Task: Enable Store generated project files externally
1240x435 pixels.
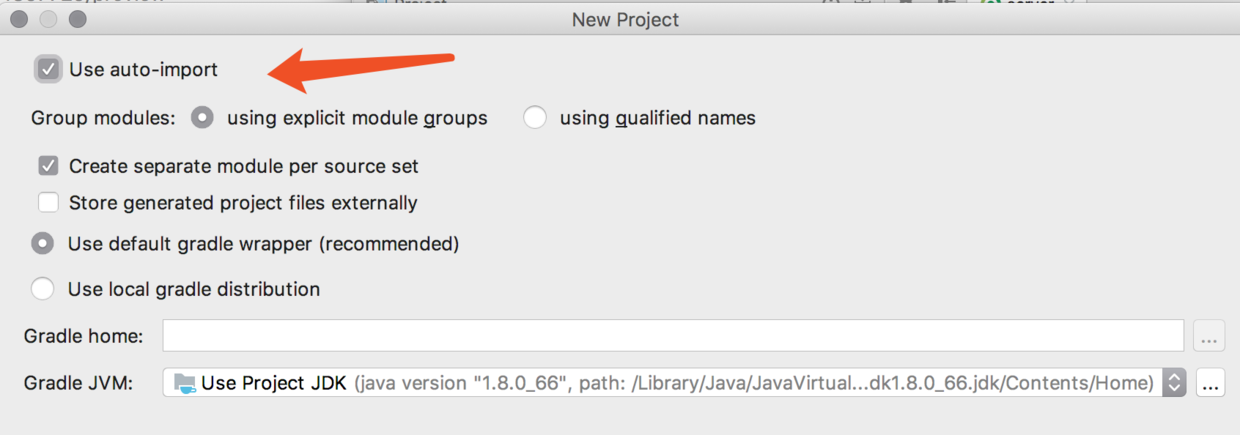Action: 48,203
